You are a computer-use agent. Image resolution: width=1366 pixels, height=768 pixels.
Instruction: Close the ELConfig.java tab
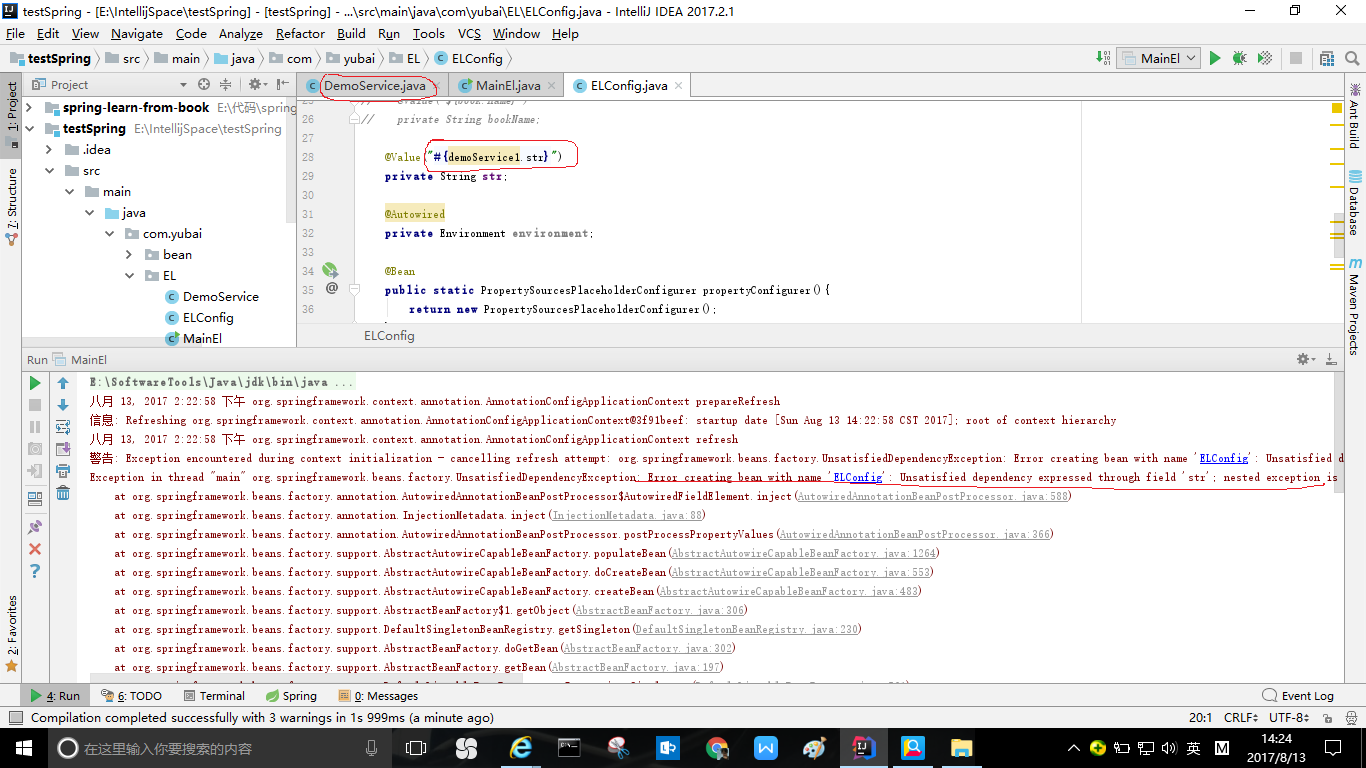(678, 86)
